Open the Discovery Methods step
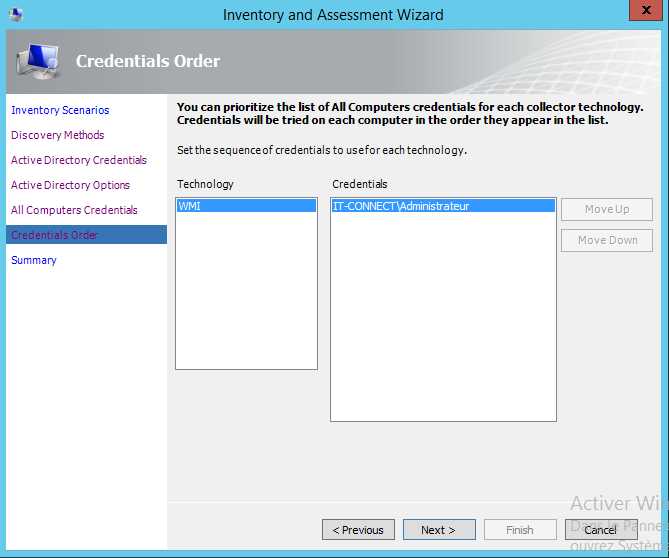The width and height of the screenshot is (669, 558). click(x=57, y=135)
